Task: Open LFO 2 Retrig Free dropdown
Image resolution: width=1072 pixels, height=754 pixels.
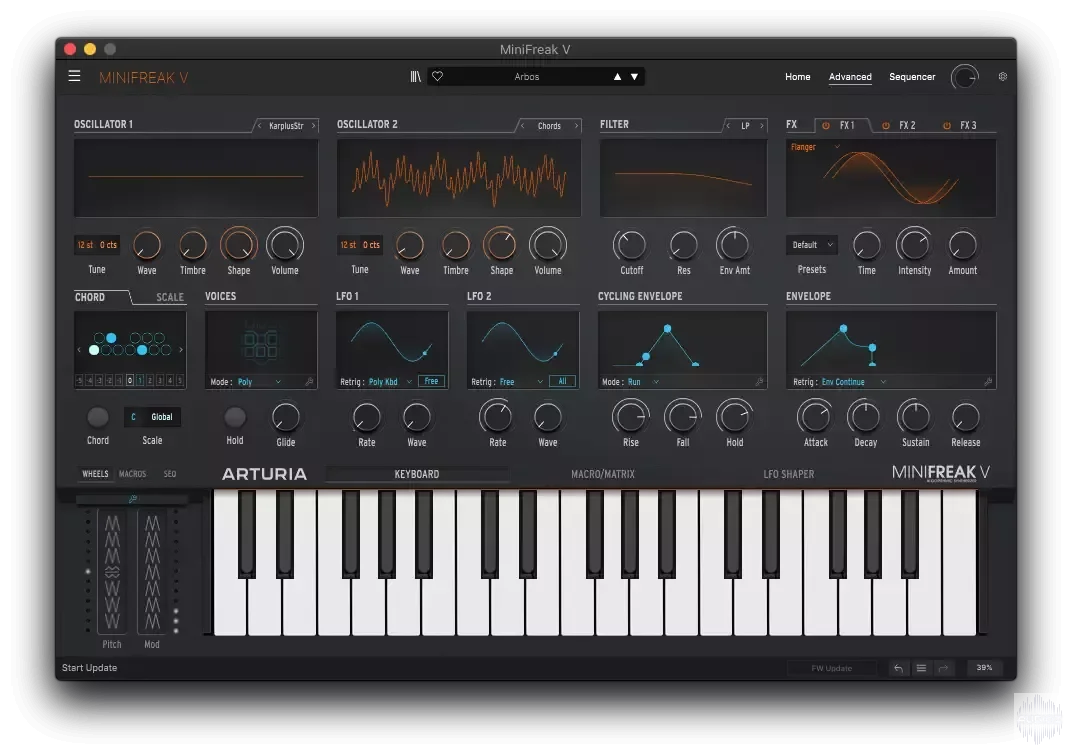Action: click(522, 382)
